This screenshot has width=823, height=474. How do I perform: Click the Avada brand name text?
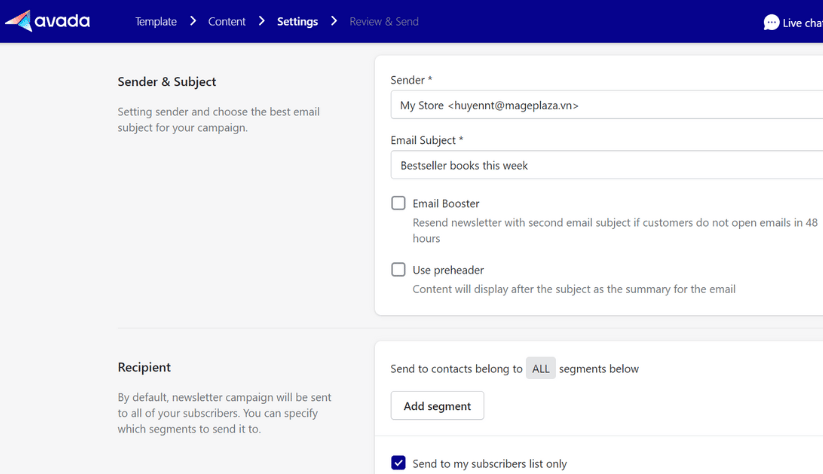(x=62, y=21)
